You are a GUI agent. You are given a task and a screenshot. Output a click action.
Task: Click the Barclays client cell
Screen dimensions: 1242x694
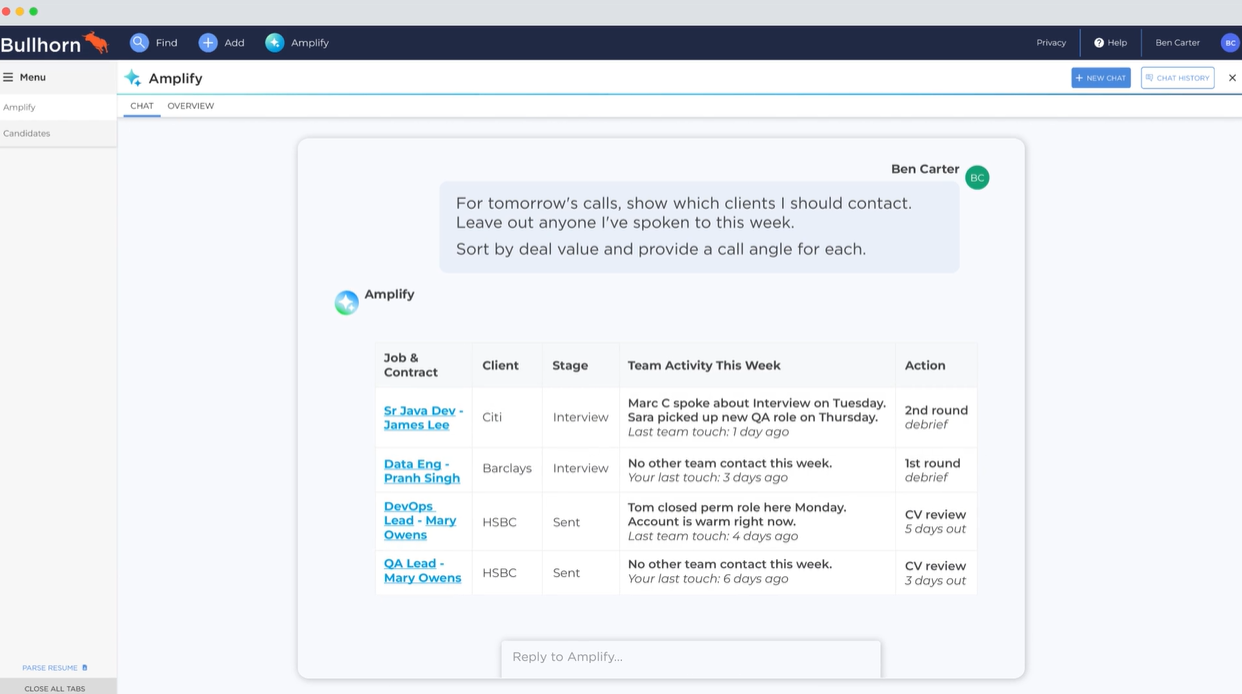pos(507,468)
